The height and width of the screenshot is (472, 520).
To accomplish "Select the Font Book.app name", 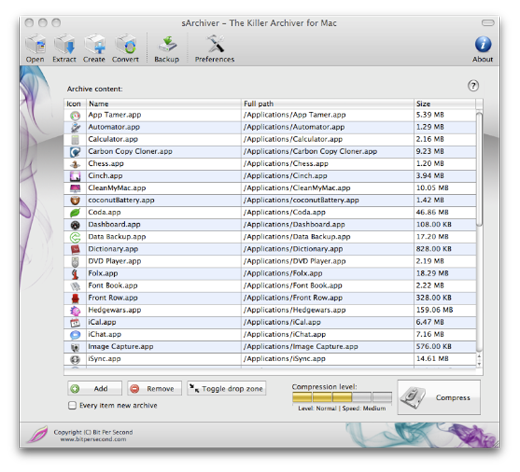I will point(113,286).
